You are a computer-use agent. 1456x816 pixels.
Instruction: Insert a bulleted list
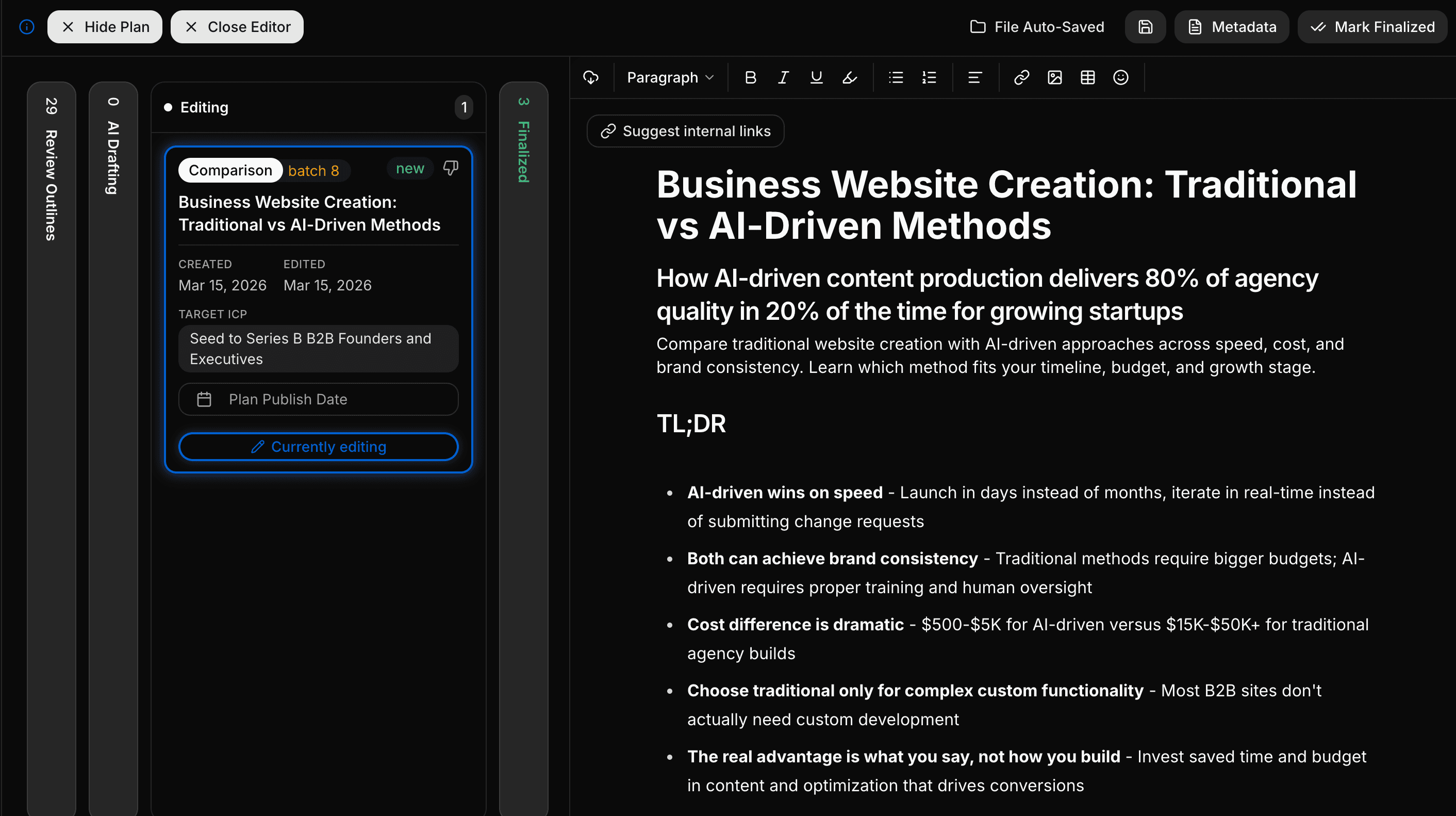tap(895, 77)
